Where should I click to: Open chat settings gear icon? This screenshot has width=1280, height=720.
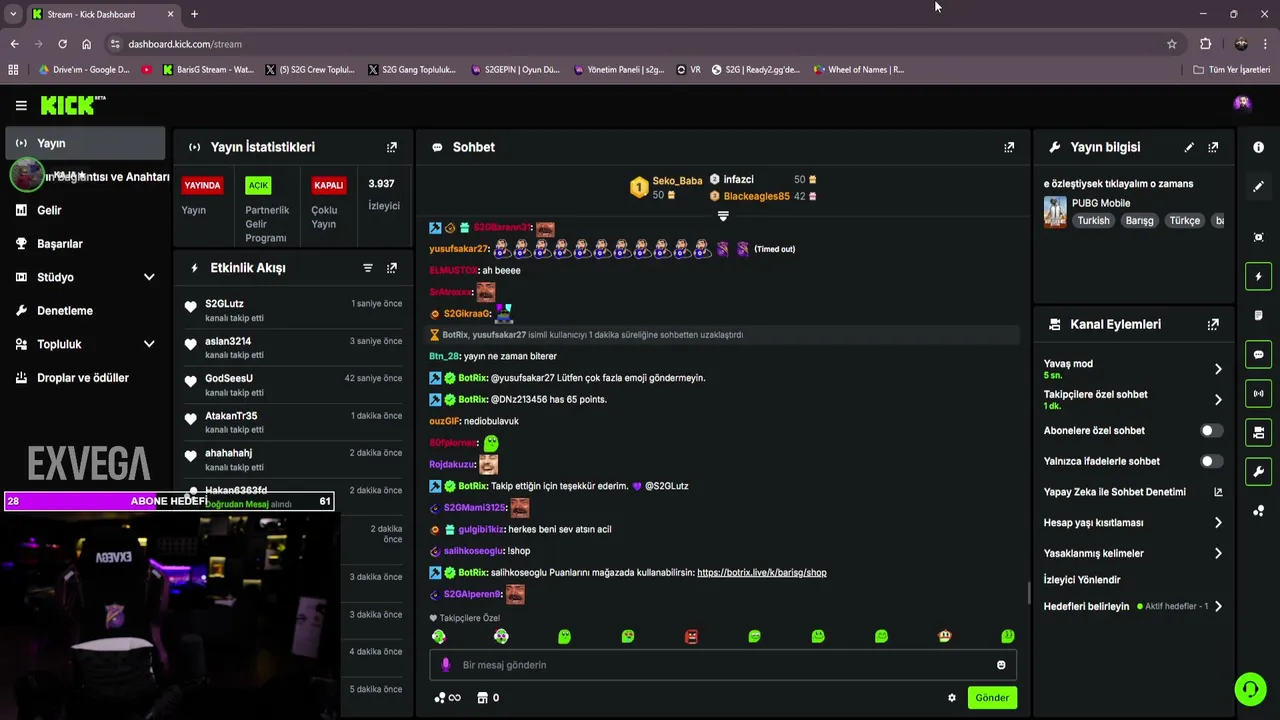(x=952, y=698)
